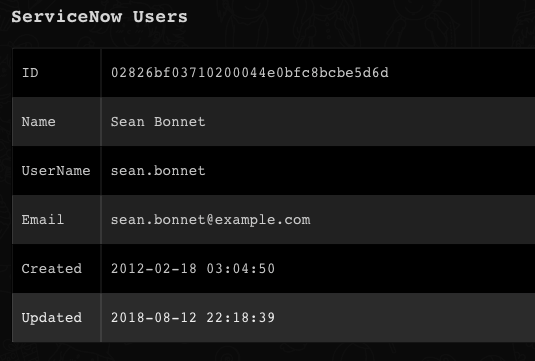The width and height of the screenshot is (535, 361).
Task: Click the first name Sean in Name row
Action: point(128,121)
